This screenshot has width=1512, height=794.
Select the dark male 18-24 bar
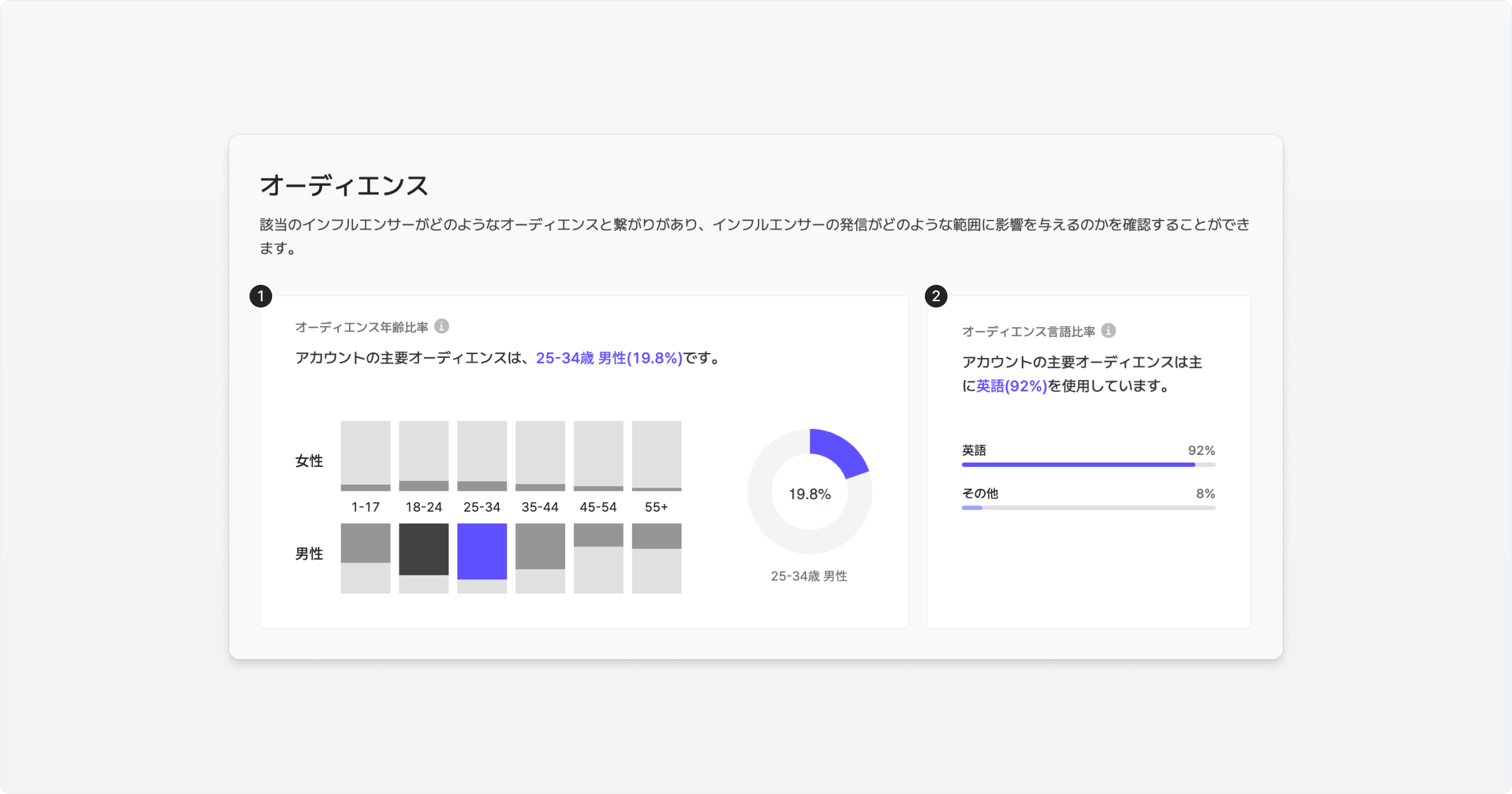(x=424, y=549)
